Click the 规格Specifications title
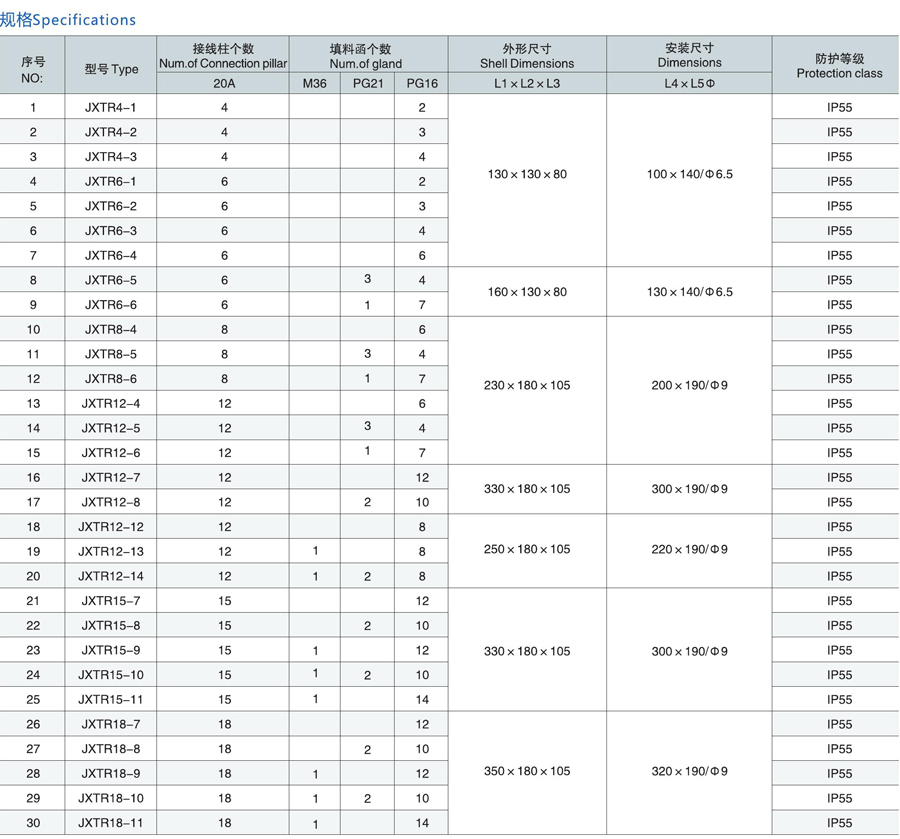Viewport: 900px width, 839px height. [x=68, y=19]
